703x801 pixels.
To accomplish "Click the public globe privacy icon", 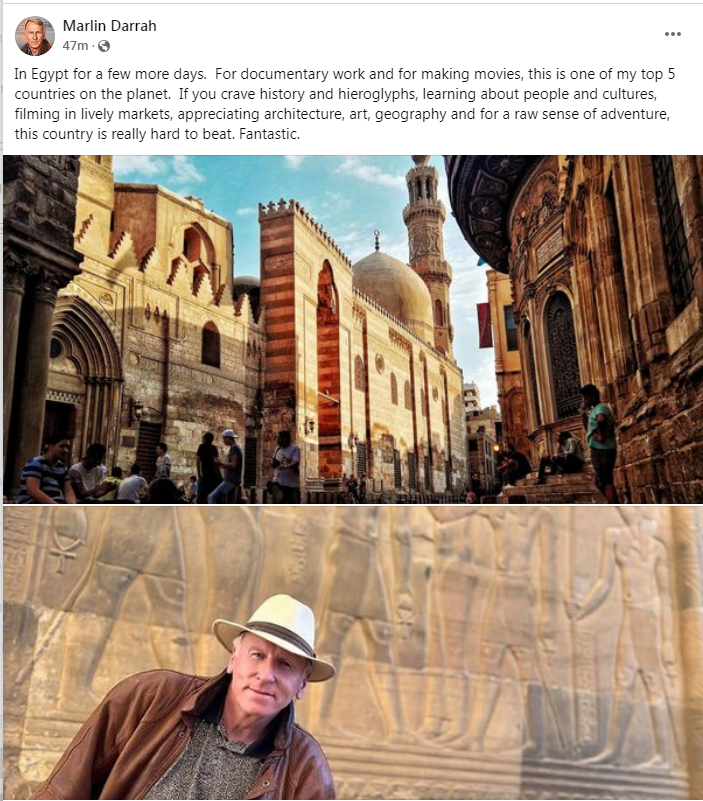I will [104, 46].
